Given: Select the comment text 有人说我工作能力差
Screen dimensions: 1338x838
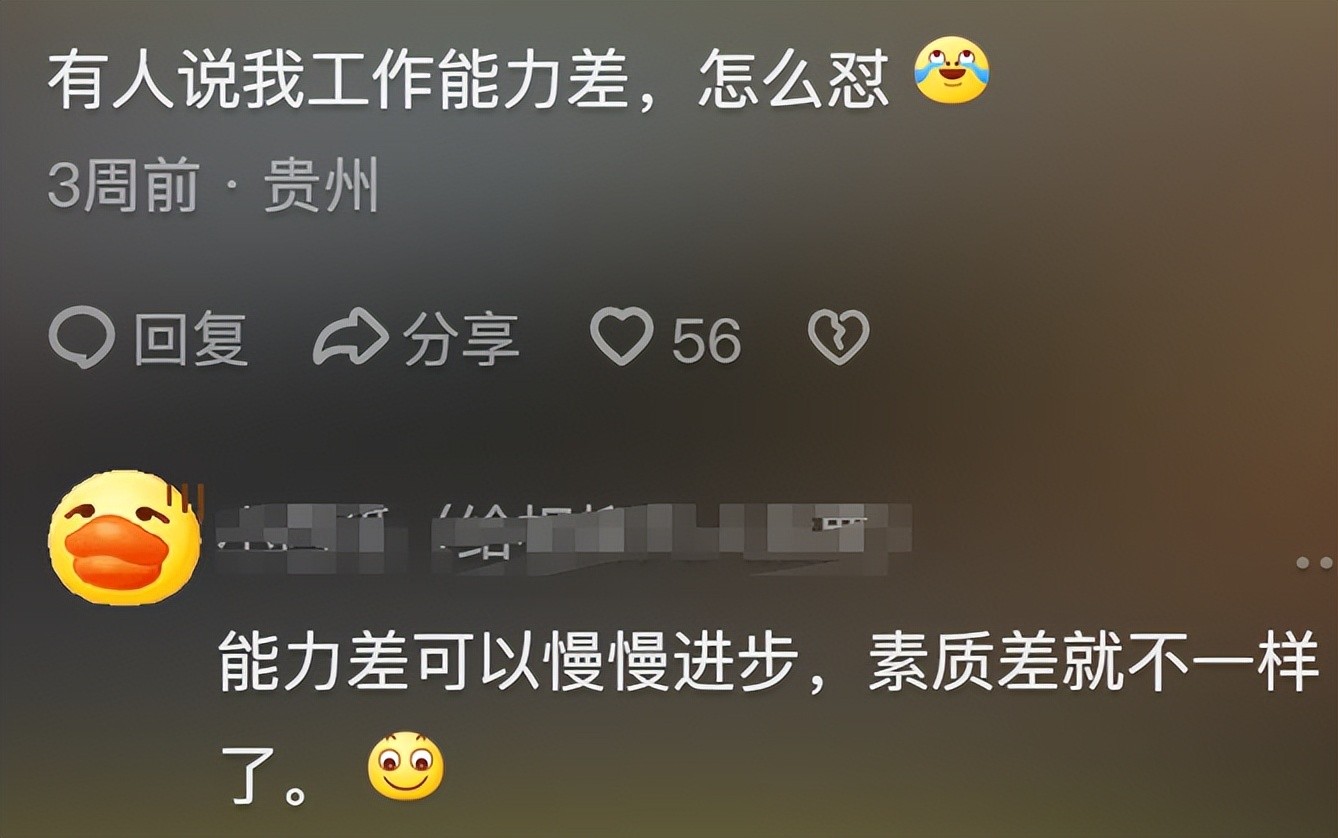Looking at the screenshot, I should tap(338, 80).
